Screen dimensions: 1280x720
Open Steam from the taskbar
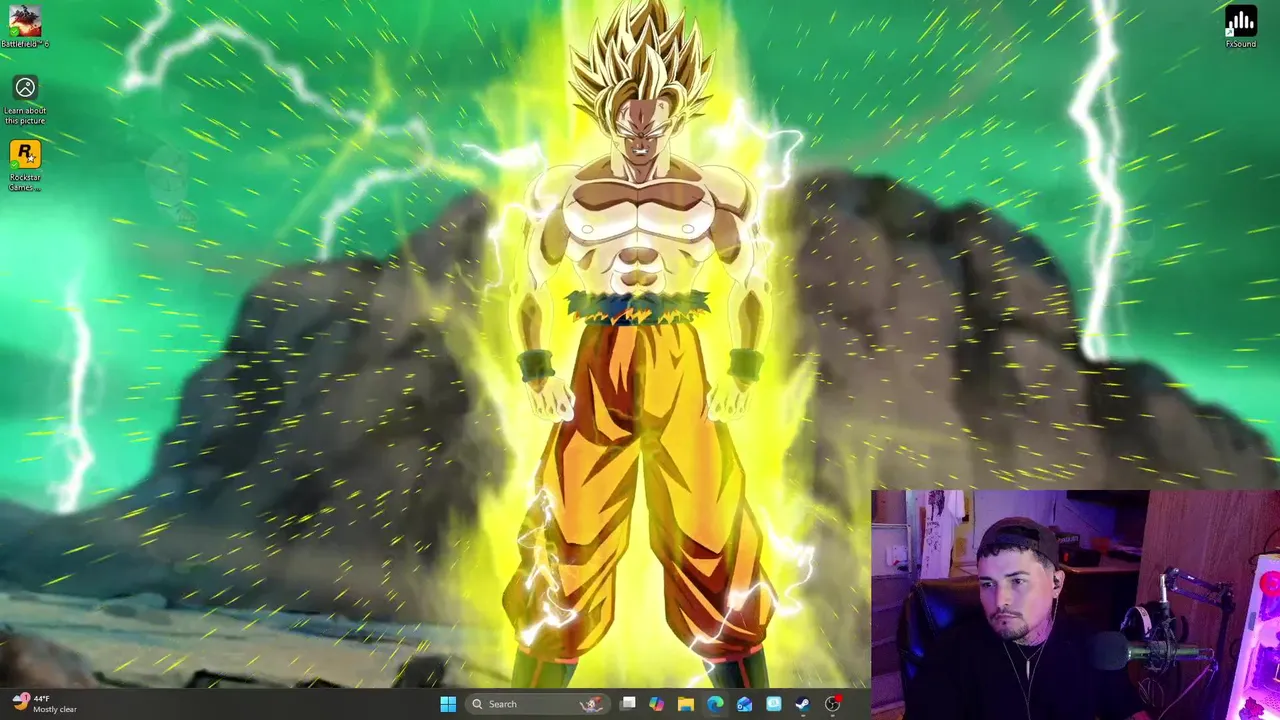(802, 704)
